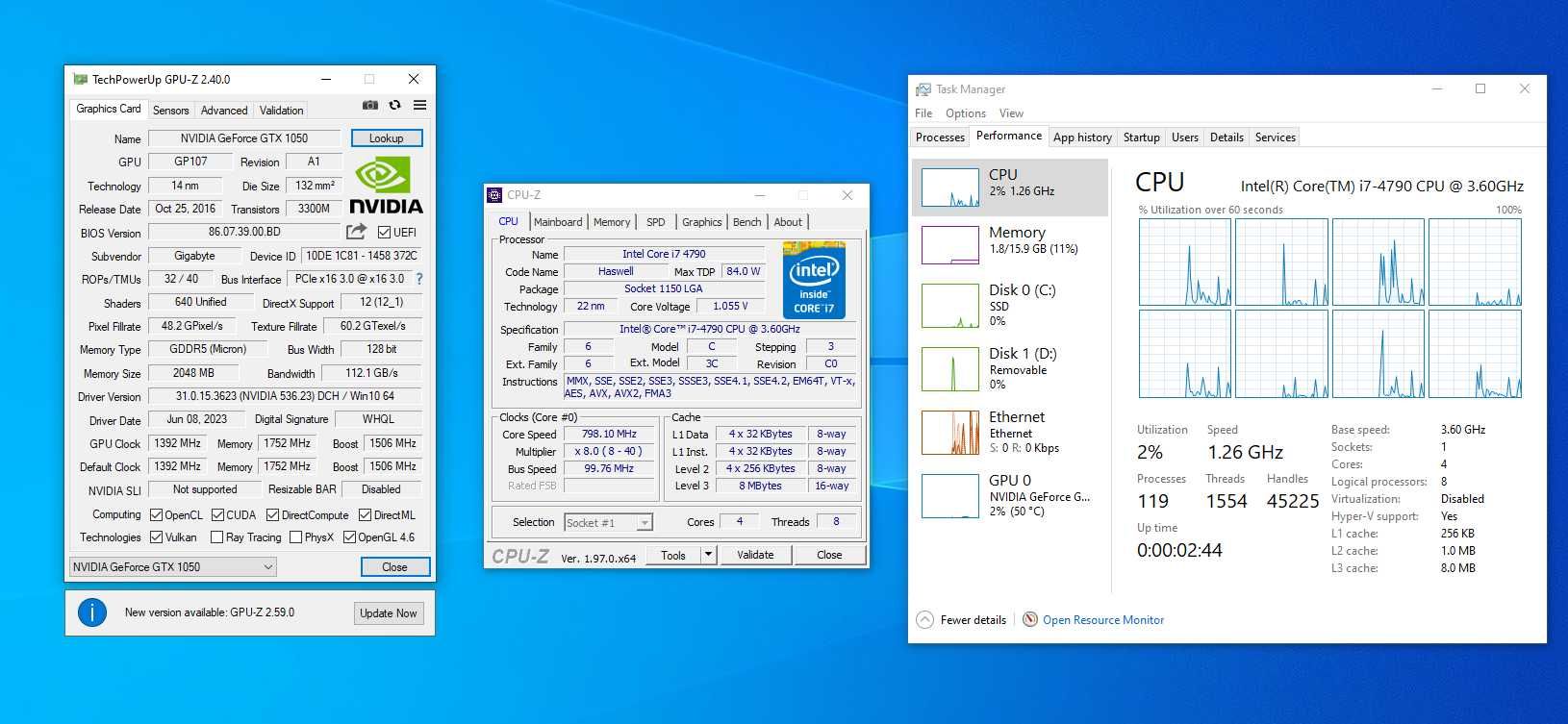This screenshot has width=1568, height=724.
Task: Open Resource Monitor link
Action: click(x=1103, y=620)
